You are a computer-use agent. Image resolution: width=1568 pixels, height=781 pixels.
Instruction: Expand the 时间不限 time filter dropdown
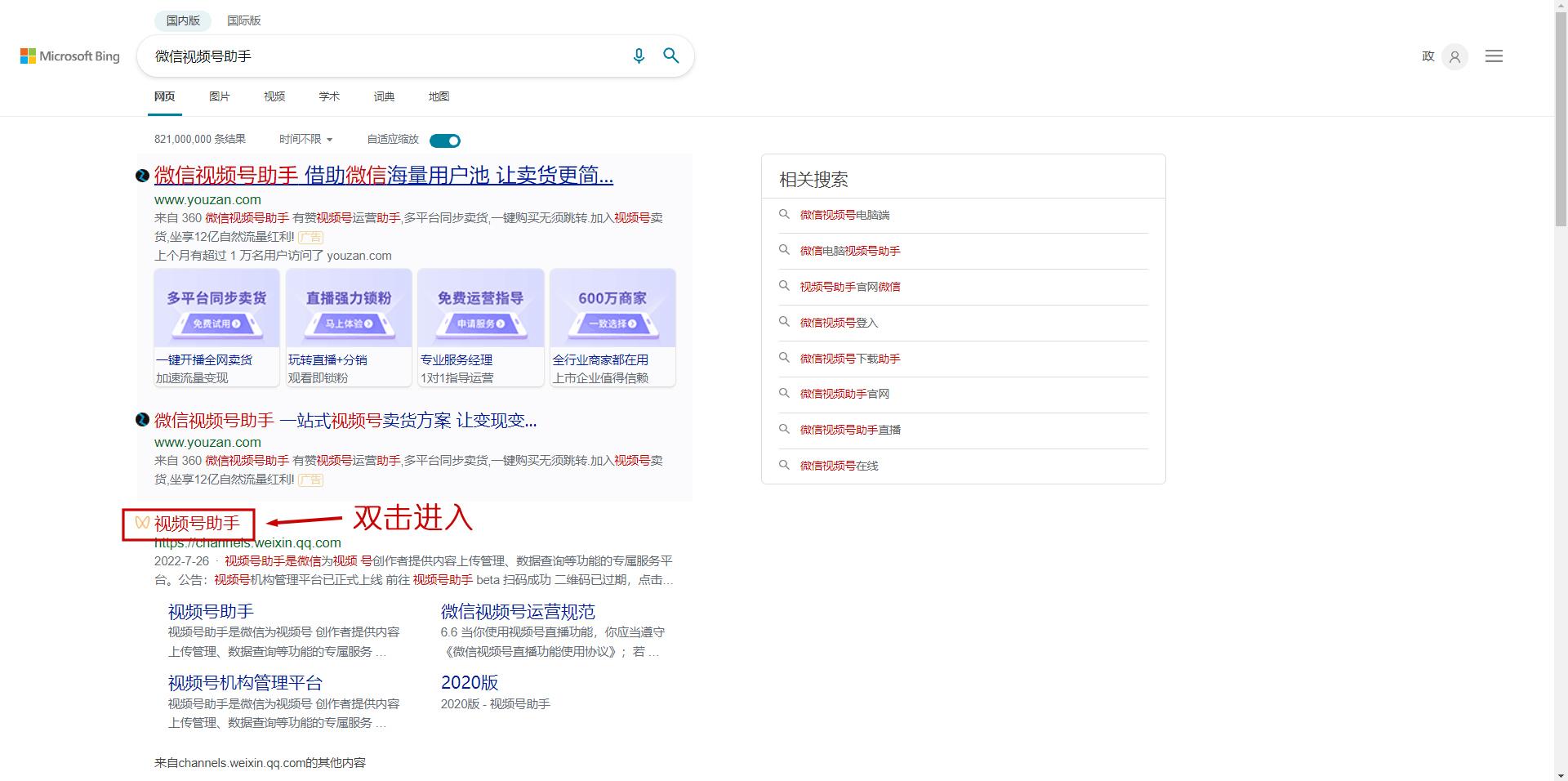click(x=305, y=140)
